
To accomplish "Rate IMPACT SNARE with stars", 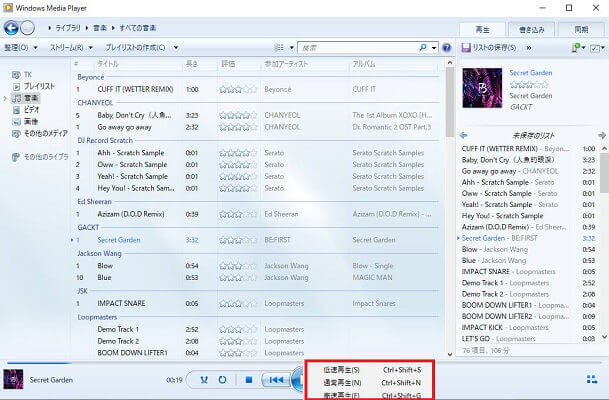I will (238, 303).
